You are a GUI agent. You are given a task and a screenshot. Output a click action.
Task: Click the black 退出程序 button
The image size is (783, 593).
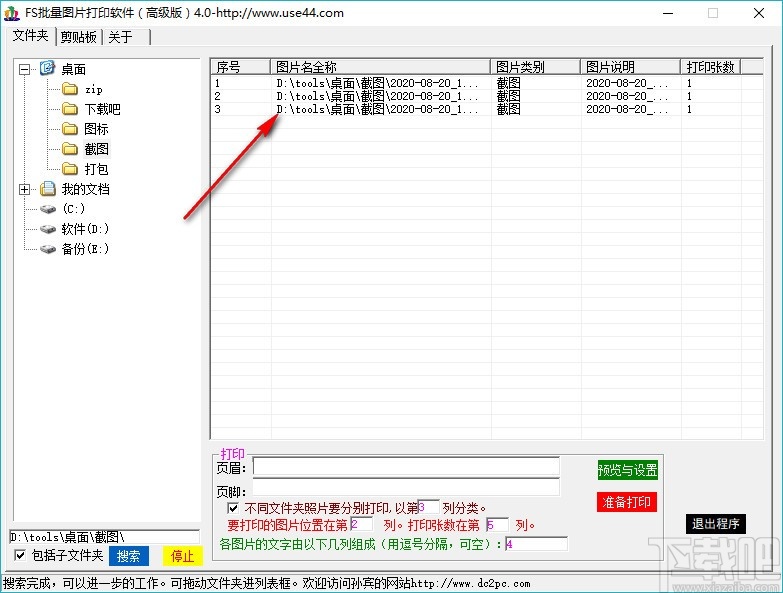click(x=716, y=524)
